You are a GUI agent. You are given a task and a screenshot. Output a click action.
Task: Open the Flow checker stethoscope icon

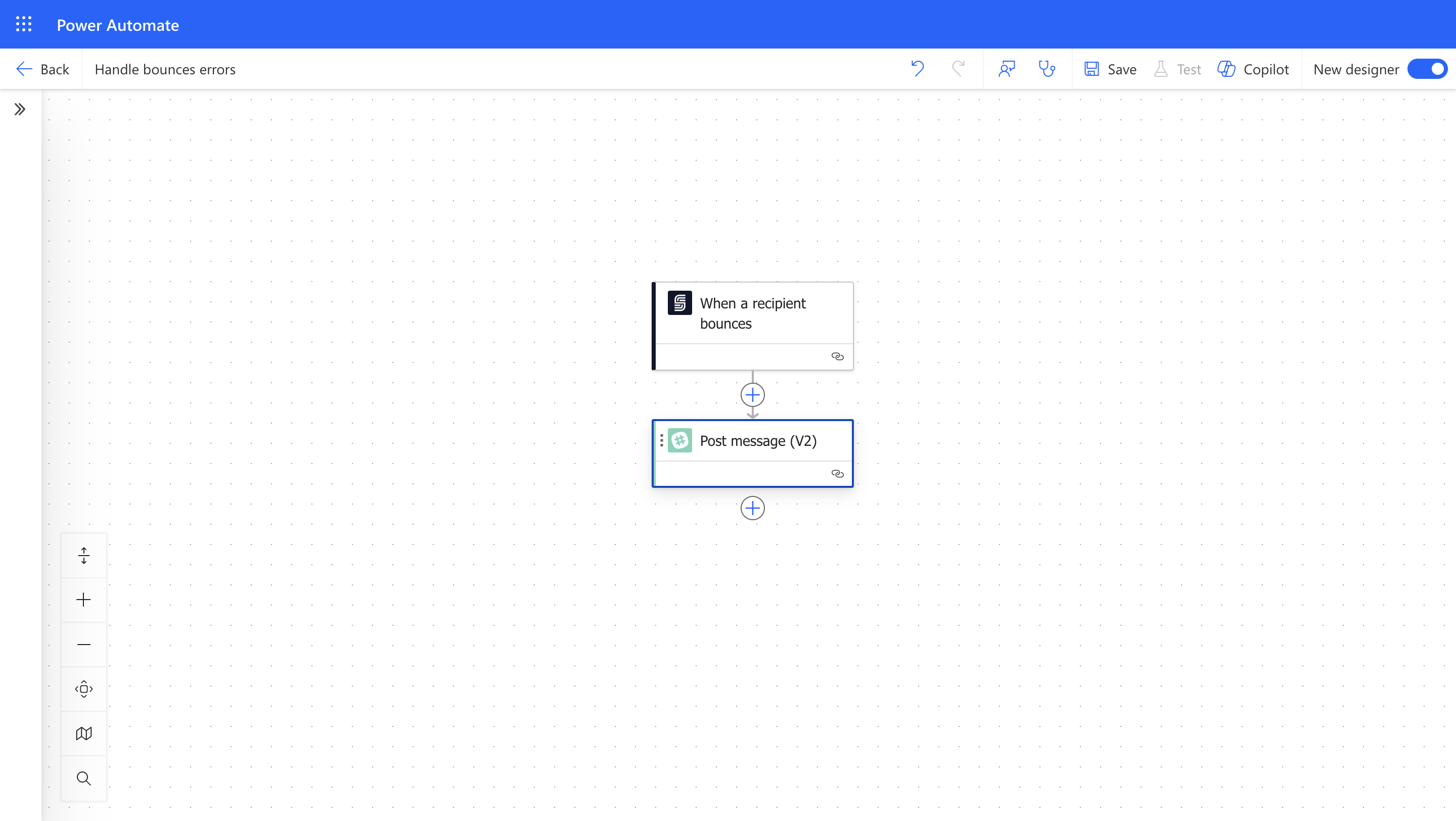coord(1047,69)
